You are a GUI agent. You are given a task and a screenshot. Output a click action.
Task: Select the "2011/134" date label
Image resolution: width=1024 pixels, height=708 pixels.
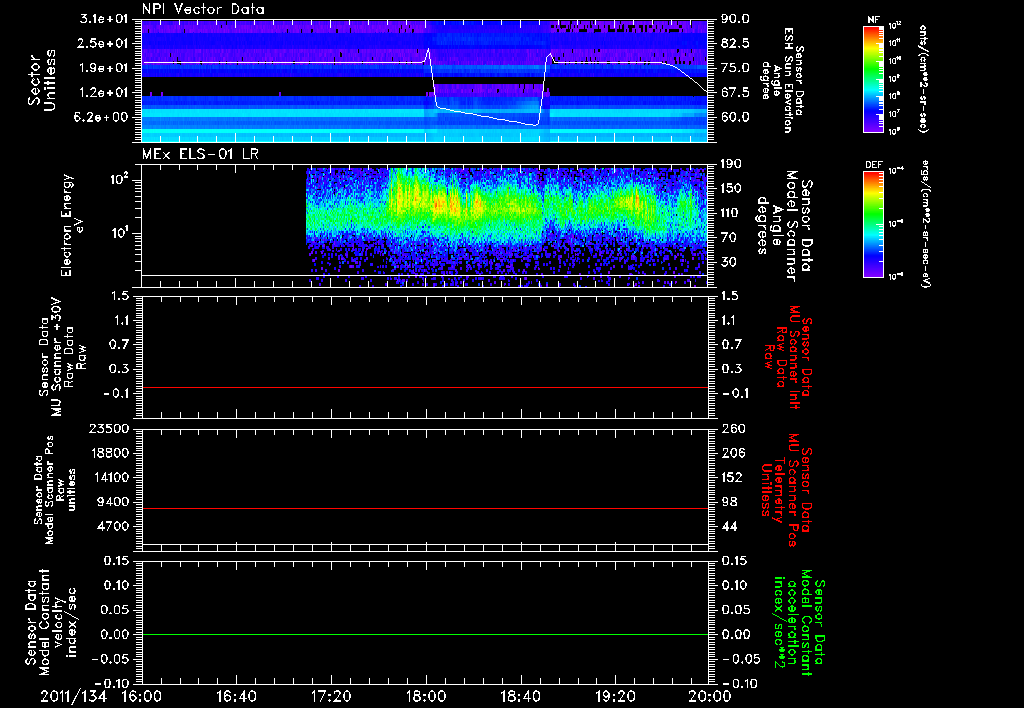click(x=73, y=696)
